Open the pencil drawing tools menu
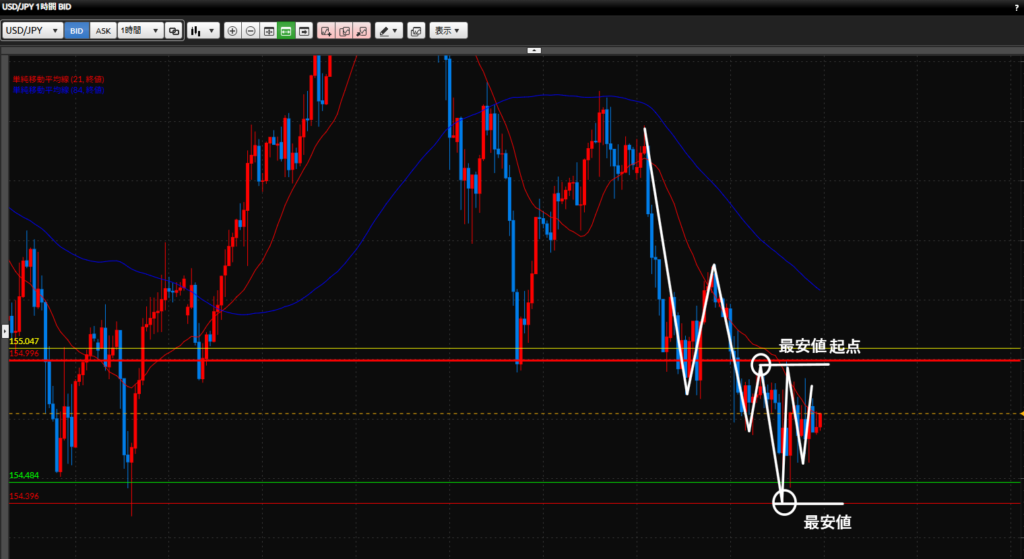Viewport: 1024px width, 559px height. (389, 31)
